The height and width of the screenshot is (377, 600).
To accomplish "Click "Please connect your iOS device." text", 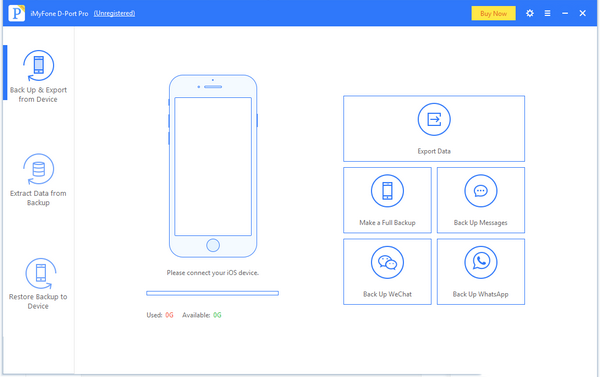I will coord(213,273).
